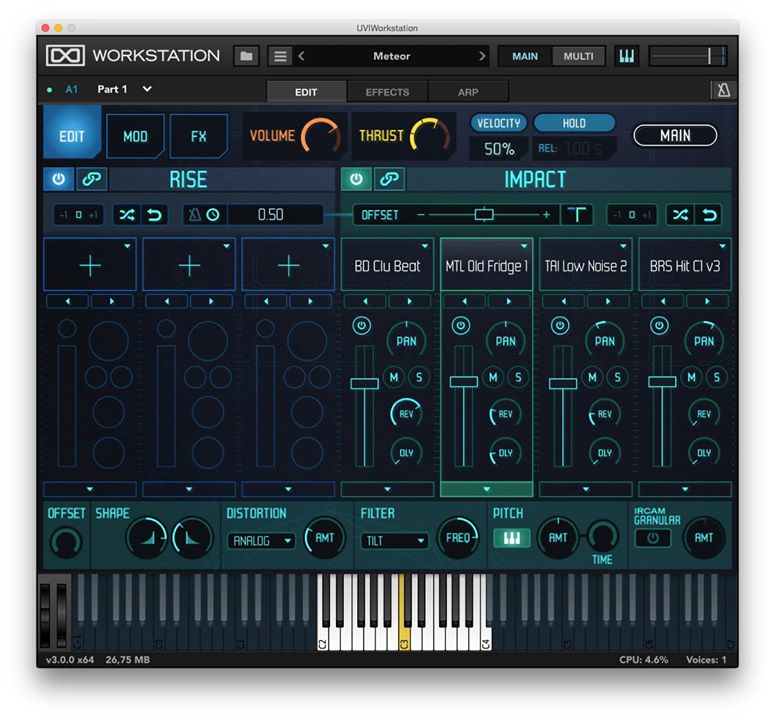The width and height of the screenshot is (775, 720).
Task: Select previous sample for TAI Low Noise 2
Action: (563, 301)
